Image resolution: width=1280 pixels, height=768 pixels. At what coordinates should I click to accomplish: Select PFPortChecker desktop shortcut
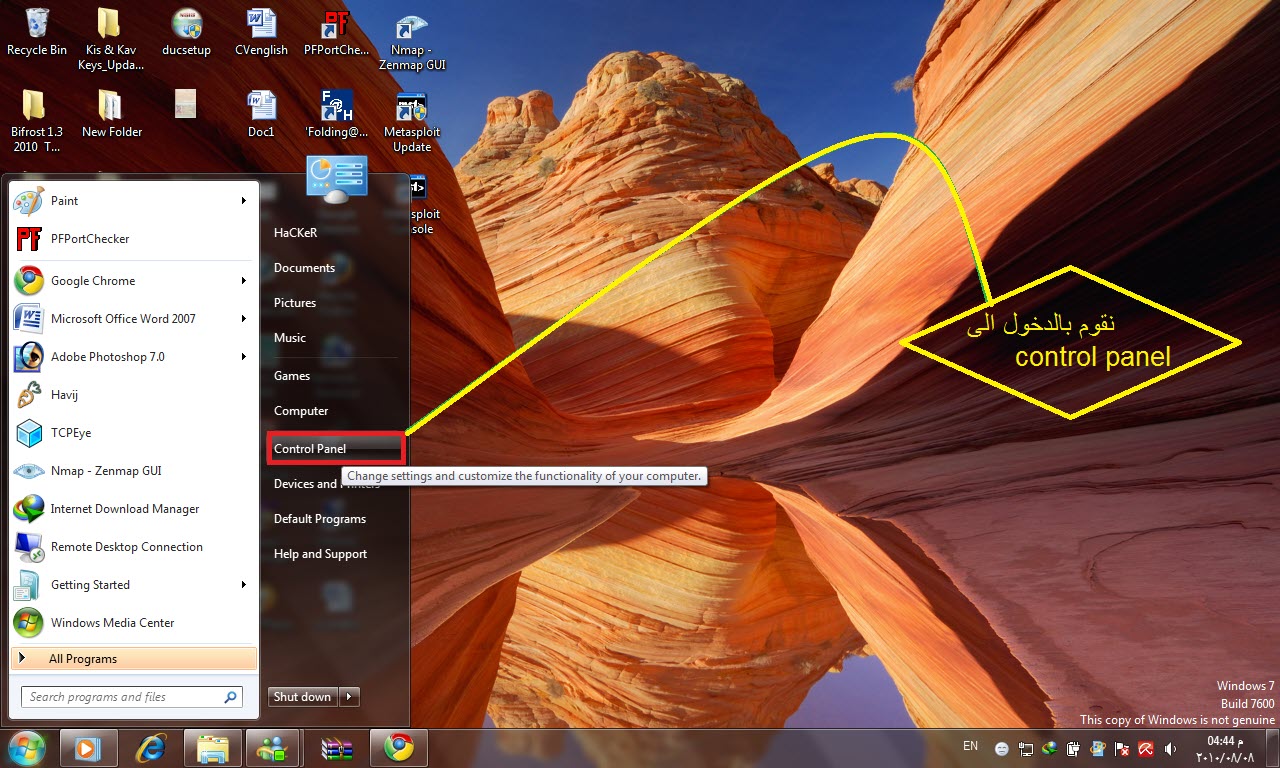[x=336, y=32]
